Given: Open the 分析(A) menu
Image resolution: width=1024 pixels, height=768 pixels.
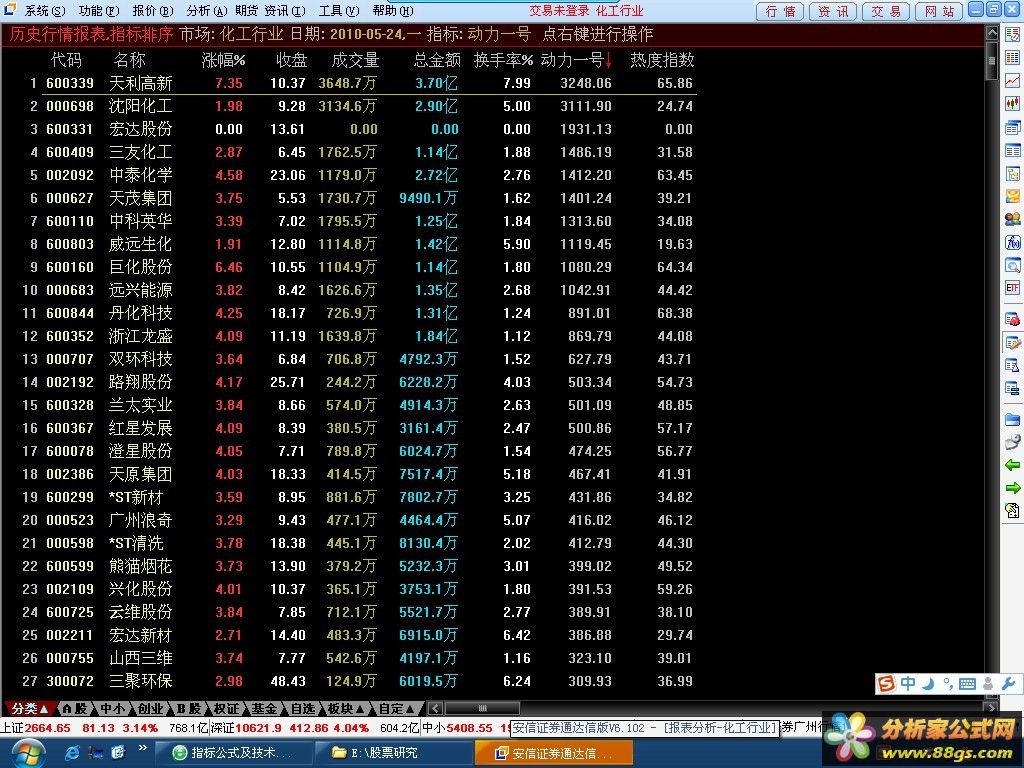Looking at the screenshot, I should point(206,10).
